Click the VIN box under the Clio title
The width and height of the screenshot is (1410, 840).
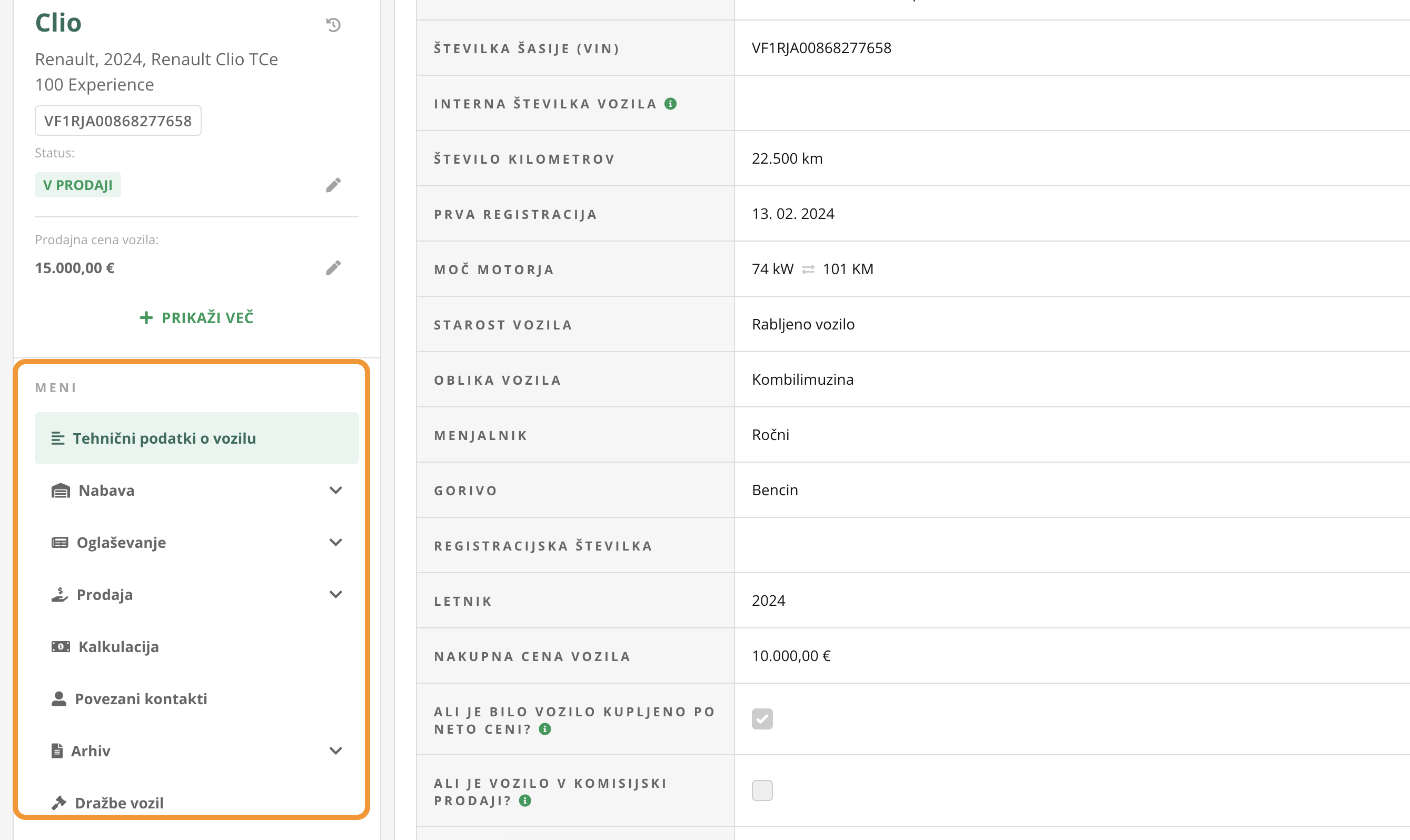tap(118, 121)
